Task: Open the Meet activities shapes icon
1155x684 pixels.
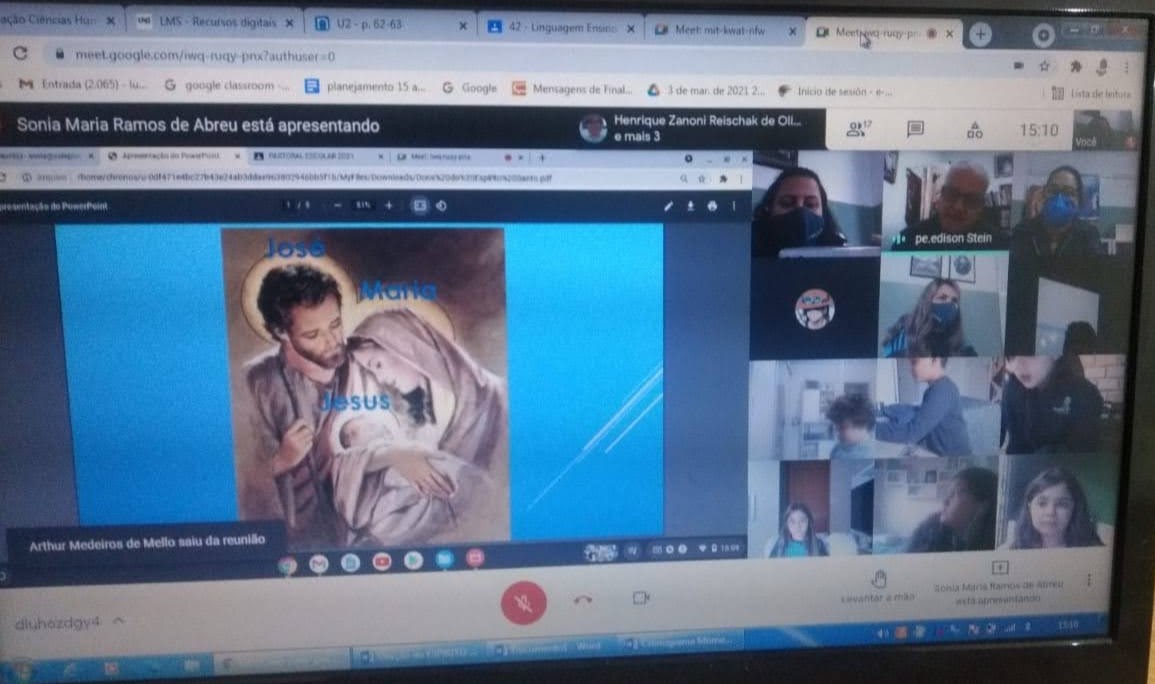Action: [x=975, y=130]
